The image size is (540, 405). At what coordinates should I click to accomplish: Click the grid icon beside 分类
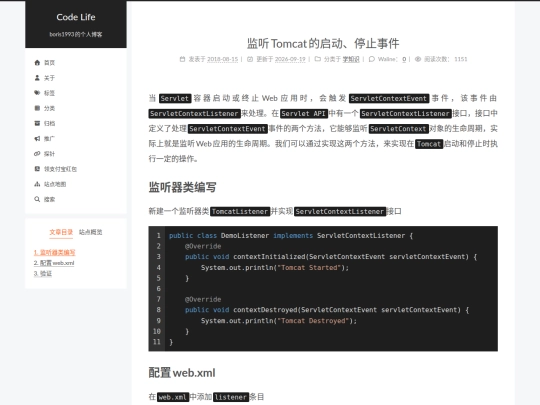[x=37, y=108]
